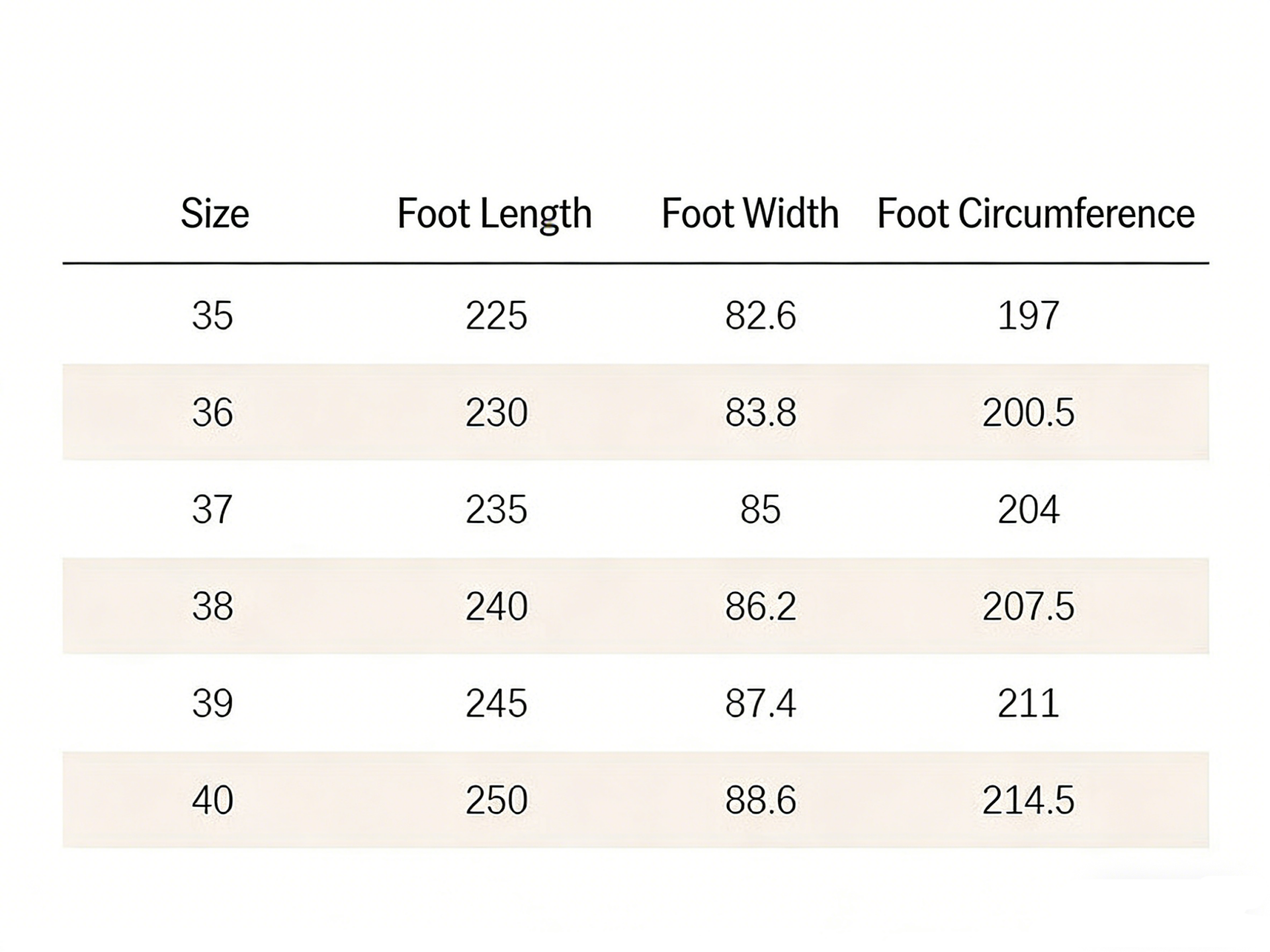Select size 36 cell
Image resolution: width=1270 pixels, height=952 pixels.
pos(212,413)
